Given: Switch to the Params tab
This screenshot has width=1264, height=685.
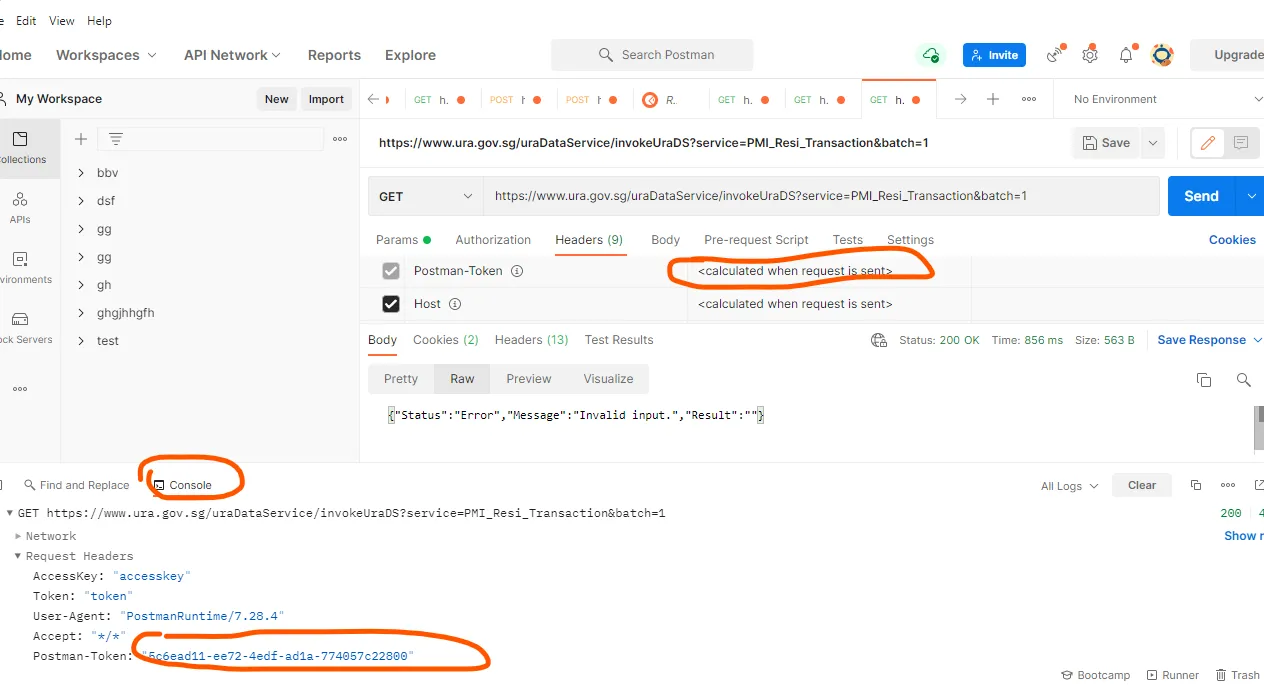Looking at the screenshot, I should click(x=403, y=240).
